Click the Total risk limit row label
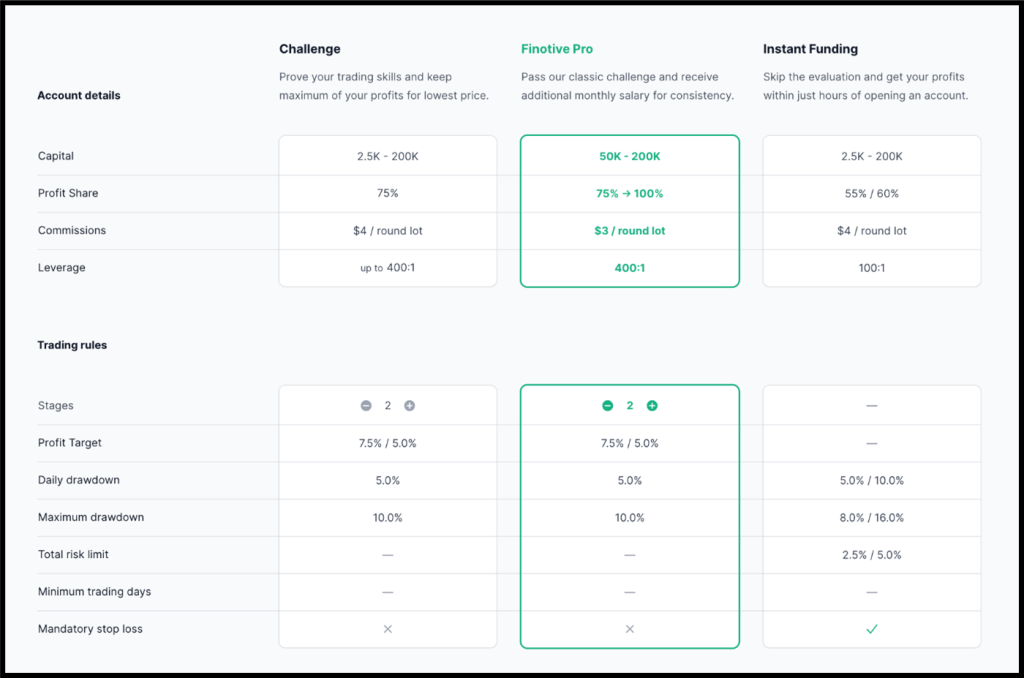 pos(73,555)
